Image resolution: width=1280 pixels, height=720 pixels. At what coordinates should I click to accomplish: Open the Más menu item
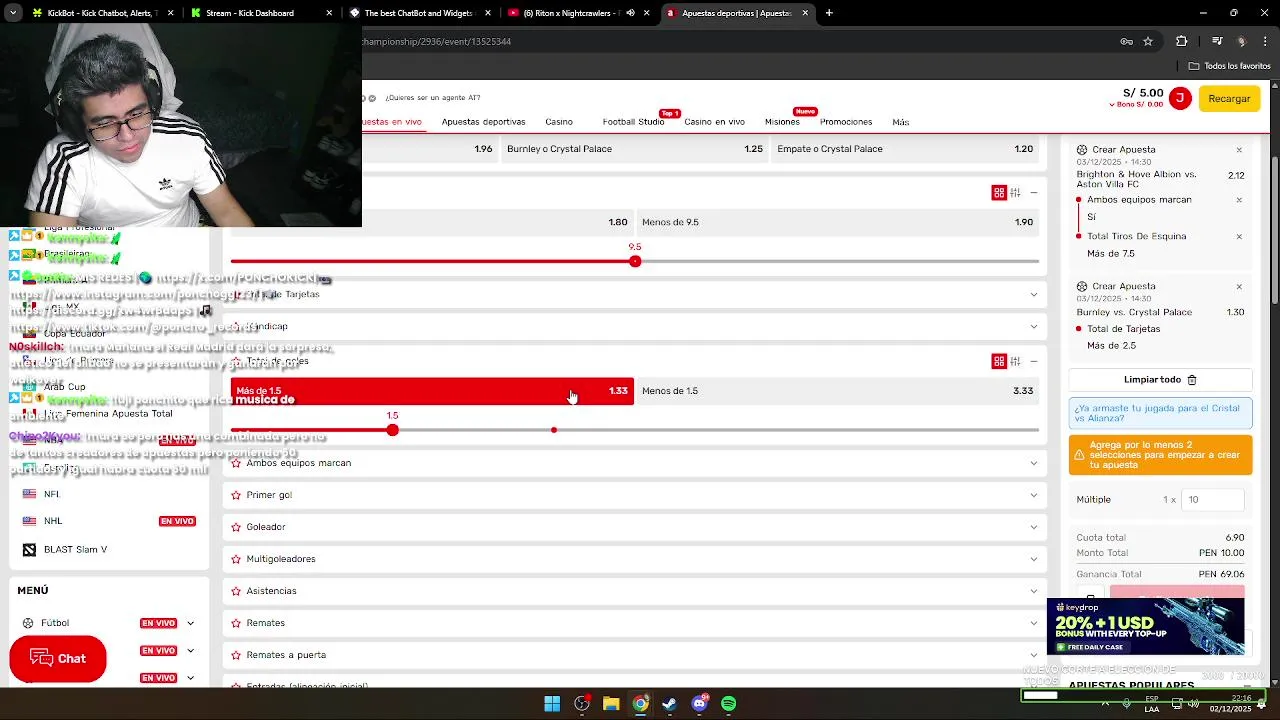tap(900, 122)
